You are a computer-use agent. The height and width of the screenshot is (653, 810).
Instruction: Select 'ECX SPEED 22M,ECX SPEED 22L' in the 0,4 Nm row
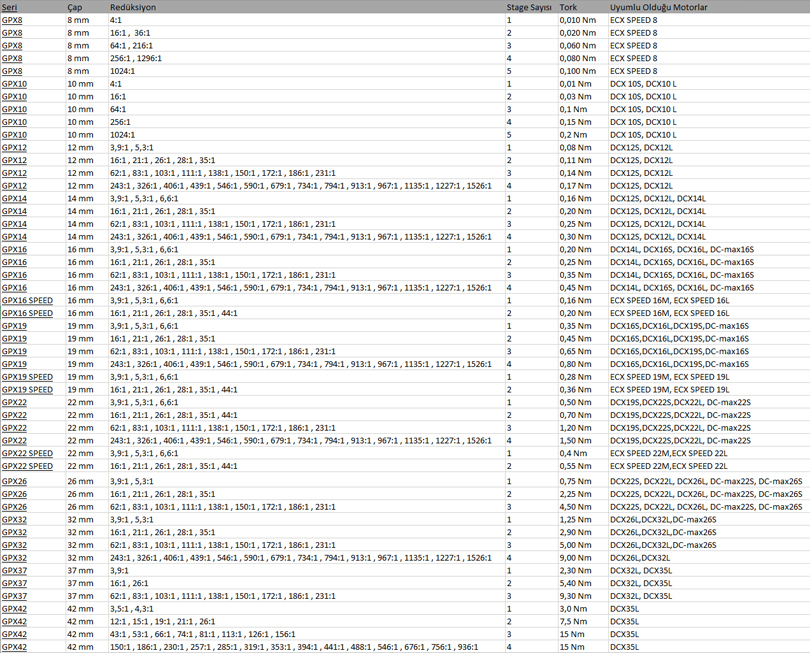click(x=668, y=454)
